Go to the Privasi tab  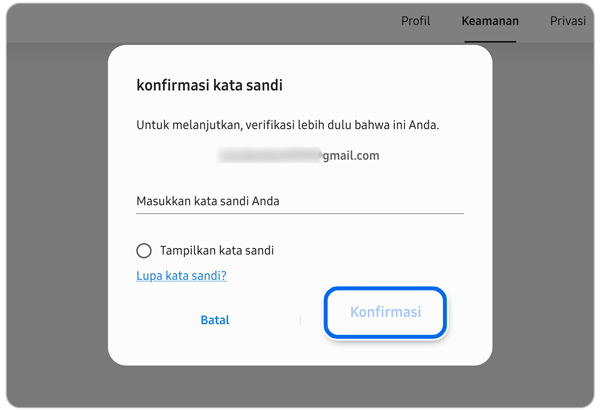tap(567, 20)
